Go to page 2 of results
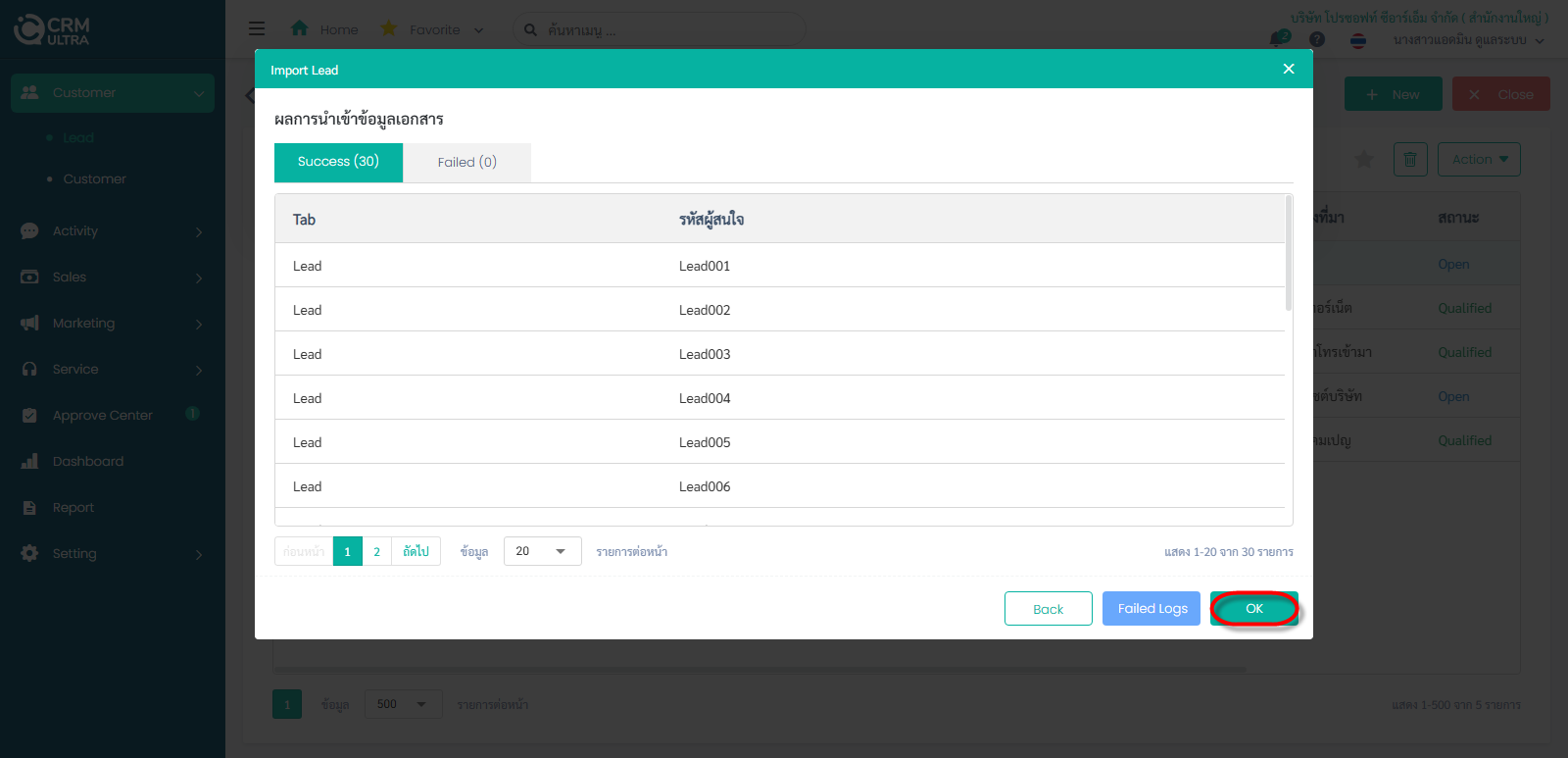 [x=376, y=552]
